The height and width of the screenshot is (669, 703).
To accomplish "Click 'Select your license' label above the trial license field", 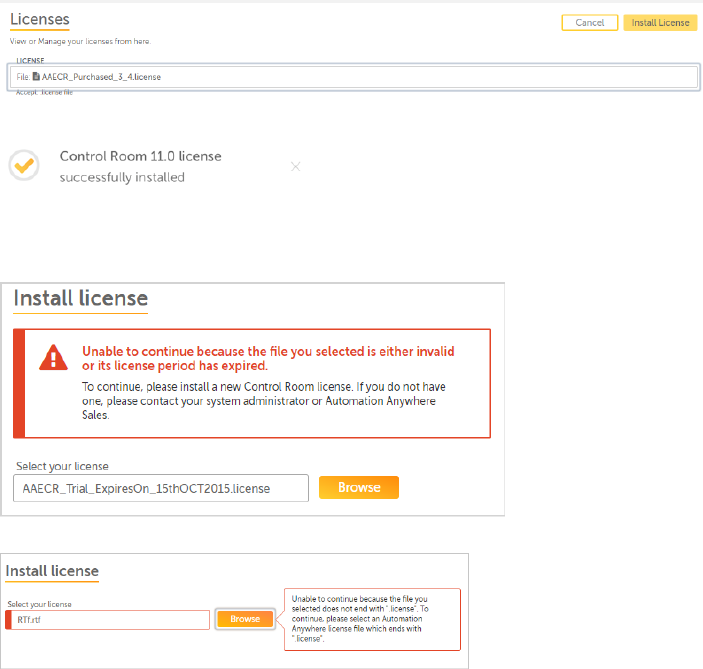I will click(x=62, y=466).
